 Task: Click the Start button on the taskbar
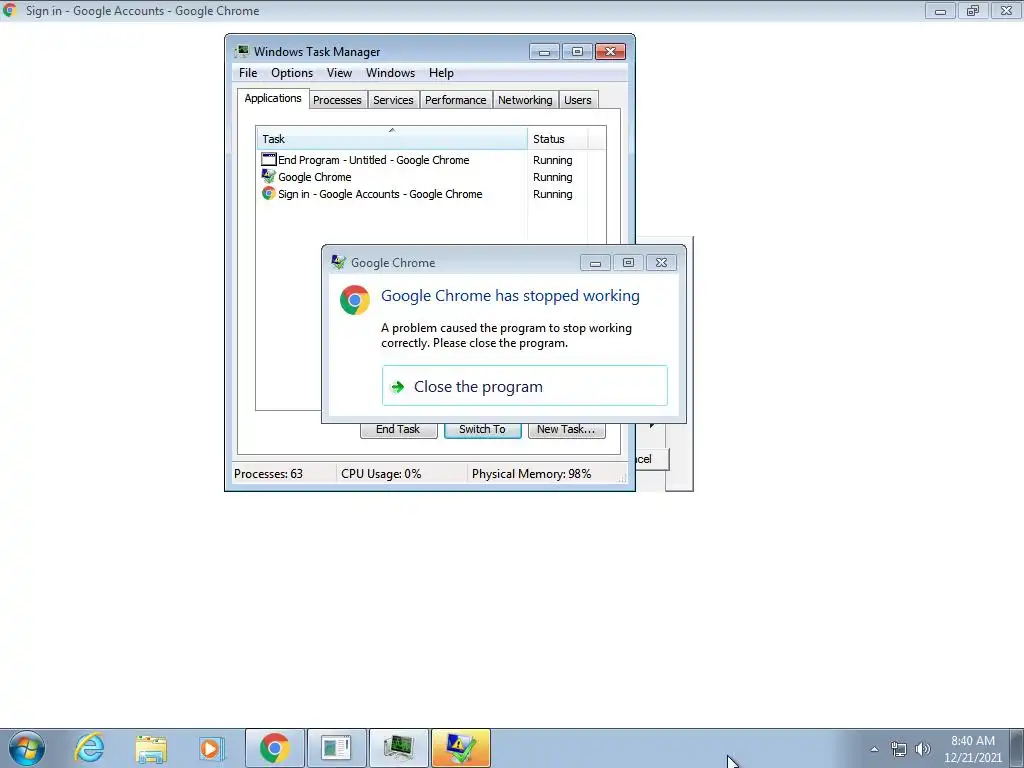(26, 748)
